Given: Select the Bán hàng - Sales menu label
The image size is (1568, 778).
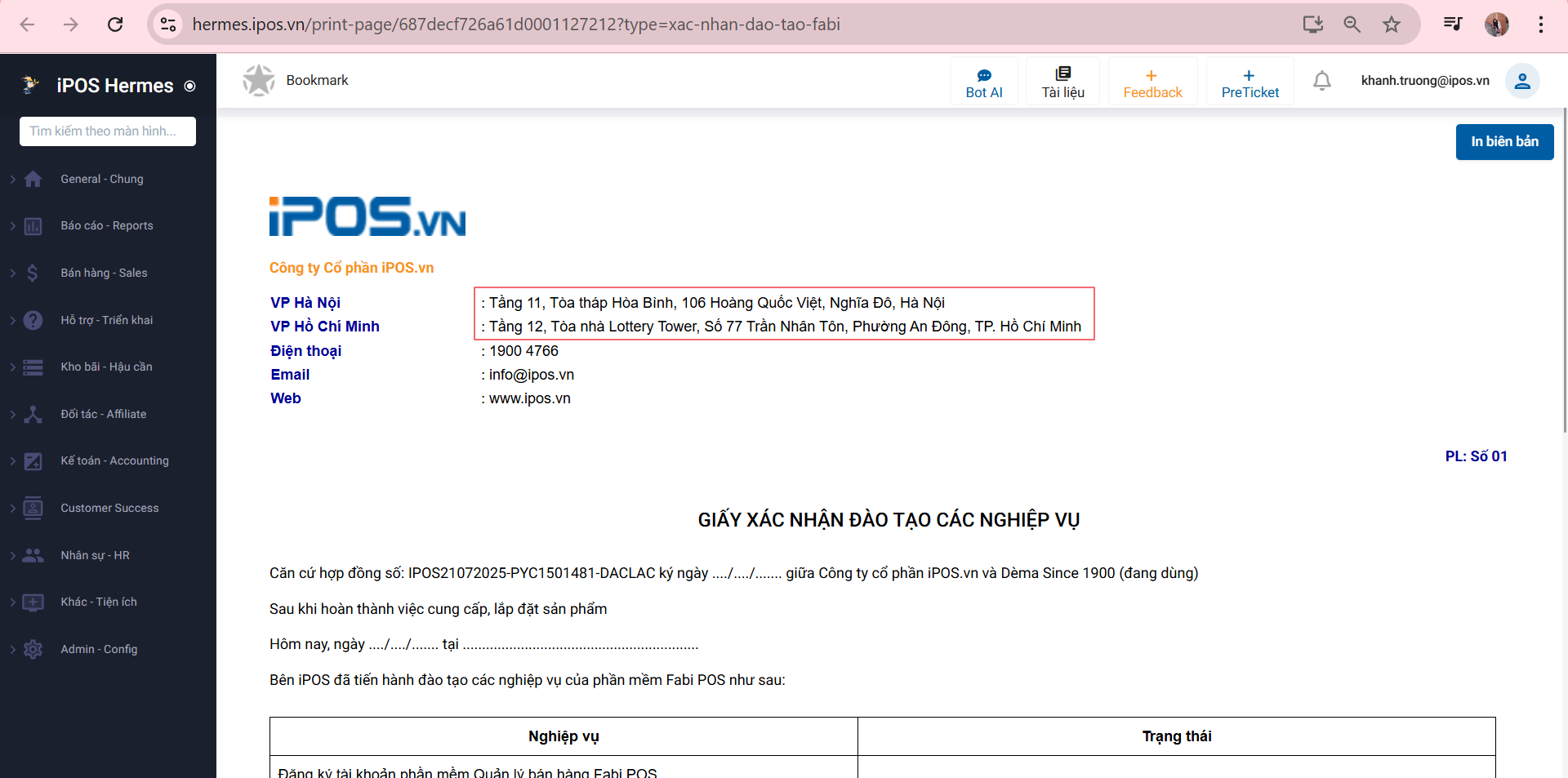Looking at the screenshot, I should coord(104,273).
